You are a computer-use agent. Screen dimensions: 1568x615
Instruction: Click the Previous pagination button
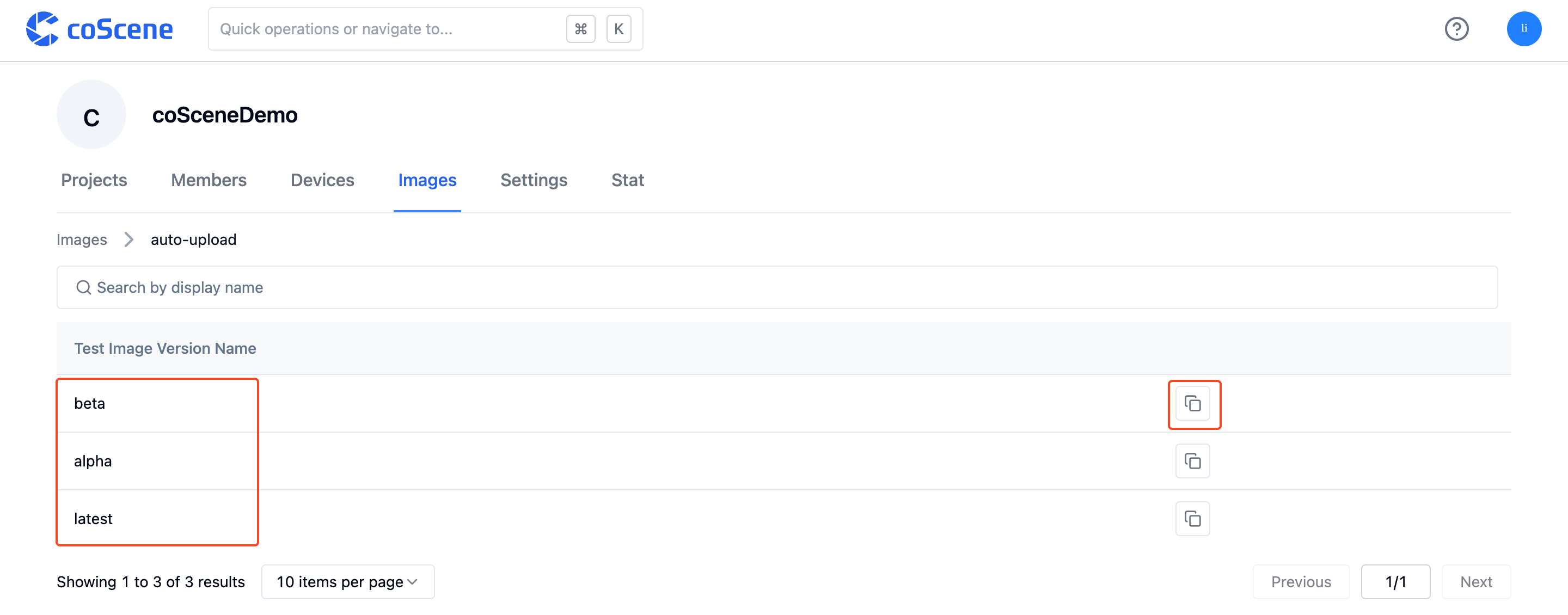coord(1301,581)
